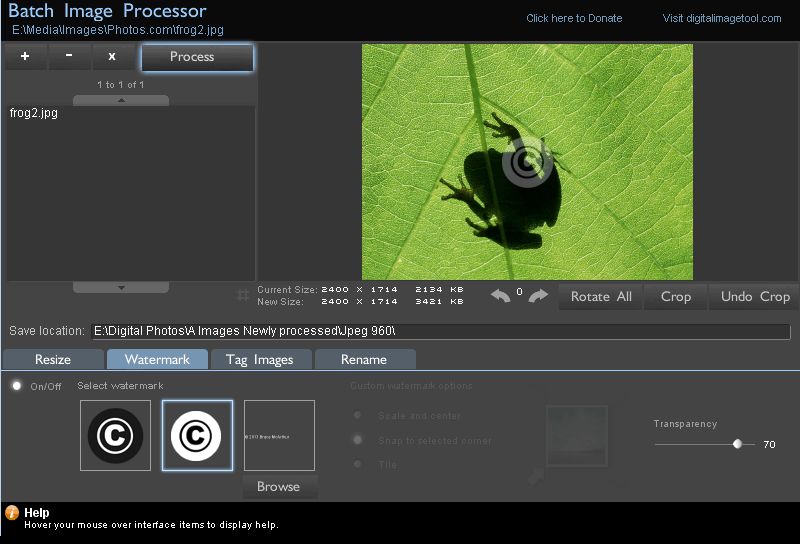
Task: Switch to the Resize tab
Action: point(53,359)
